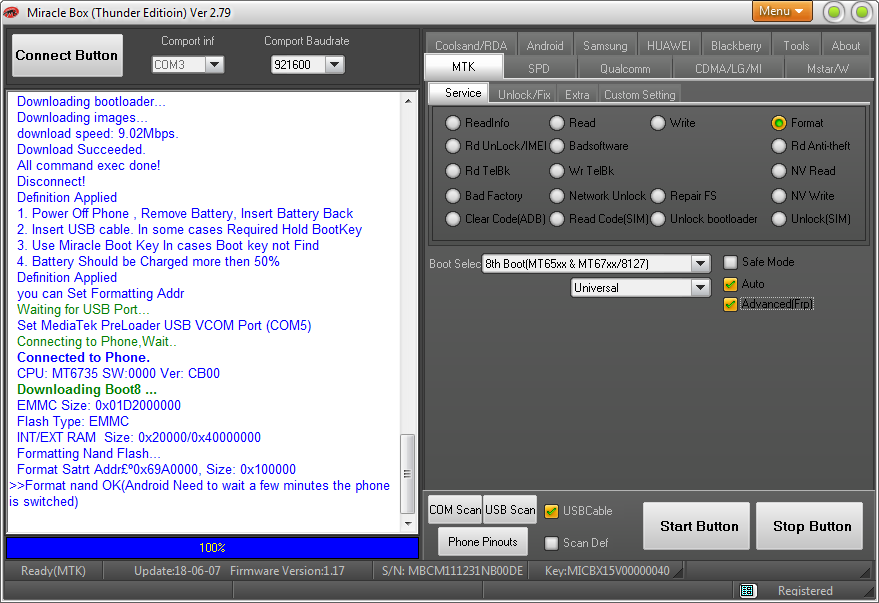The image size is (879, 603).
Task: Click the 'Connected to Phone.' log line
Action: [x=84, y=358]
